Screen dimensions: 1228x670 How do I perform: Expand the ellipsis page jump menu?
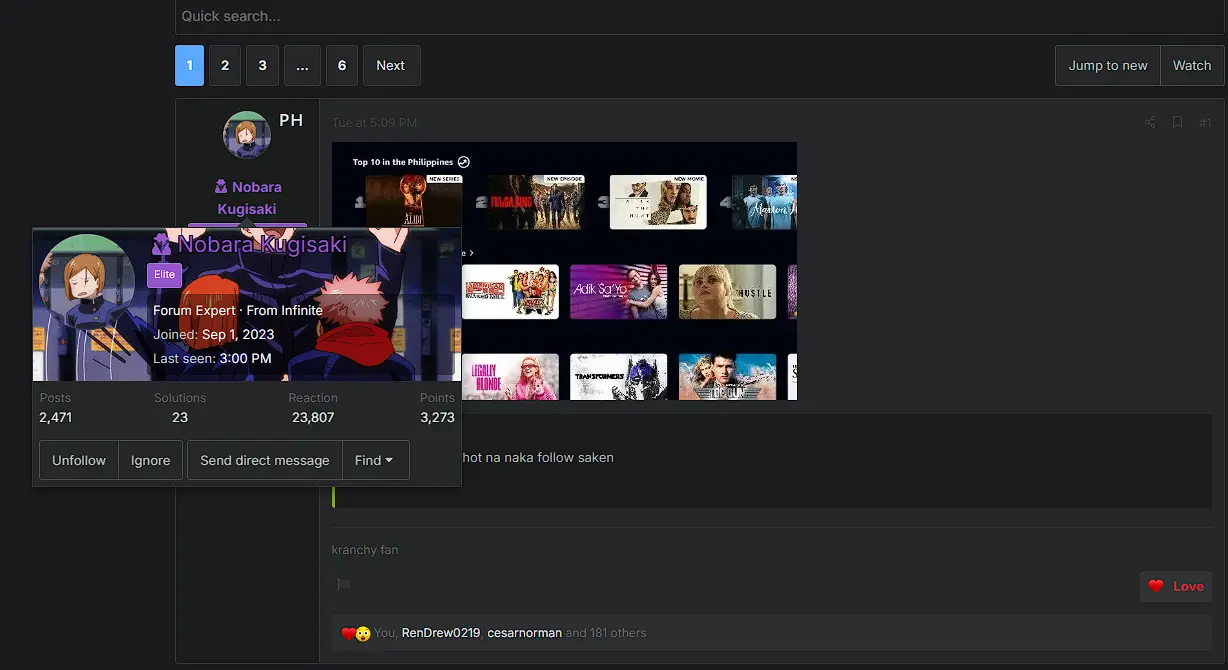coord(302,65)
